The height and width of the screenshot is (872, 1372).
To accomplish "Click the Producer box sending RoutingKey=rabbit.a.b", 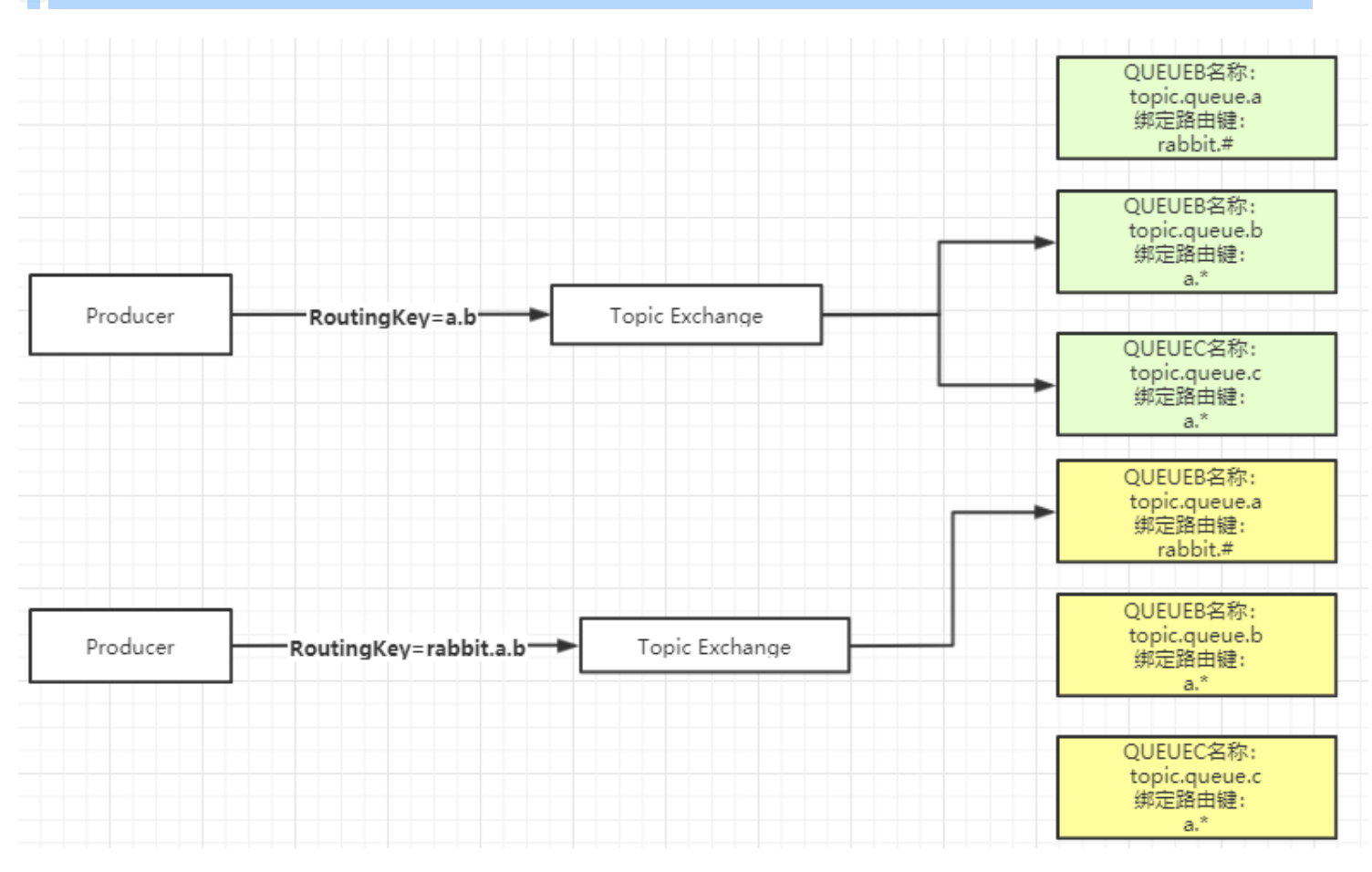I will click(x=130, y=646).
